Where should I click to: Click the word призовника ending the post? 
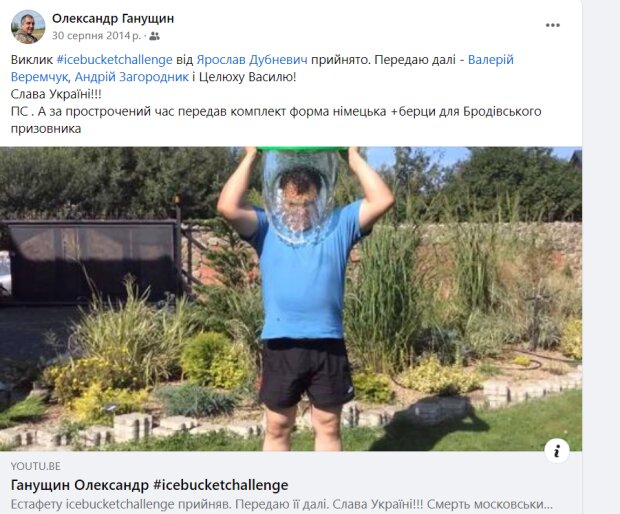pyautogui.click(x=46, y=129)
